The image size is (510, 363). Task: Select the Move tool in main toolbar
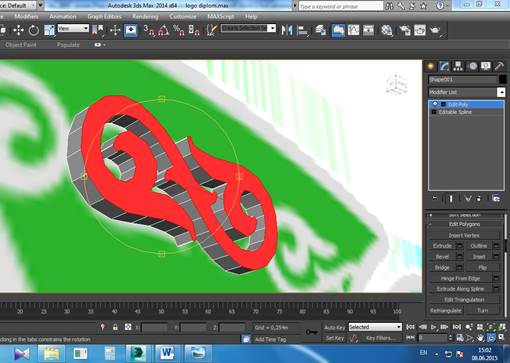[x=18, y=30]
